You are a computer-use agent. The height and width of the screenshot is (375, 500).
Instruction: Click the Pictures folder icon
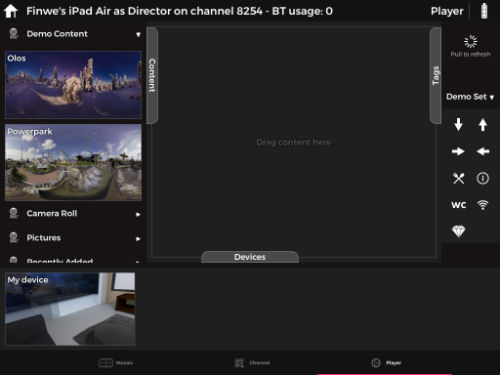[14, 238]
